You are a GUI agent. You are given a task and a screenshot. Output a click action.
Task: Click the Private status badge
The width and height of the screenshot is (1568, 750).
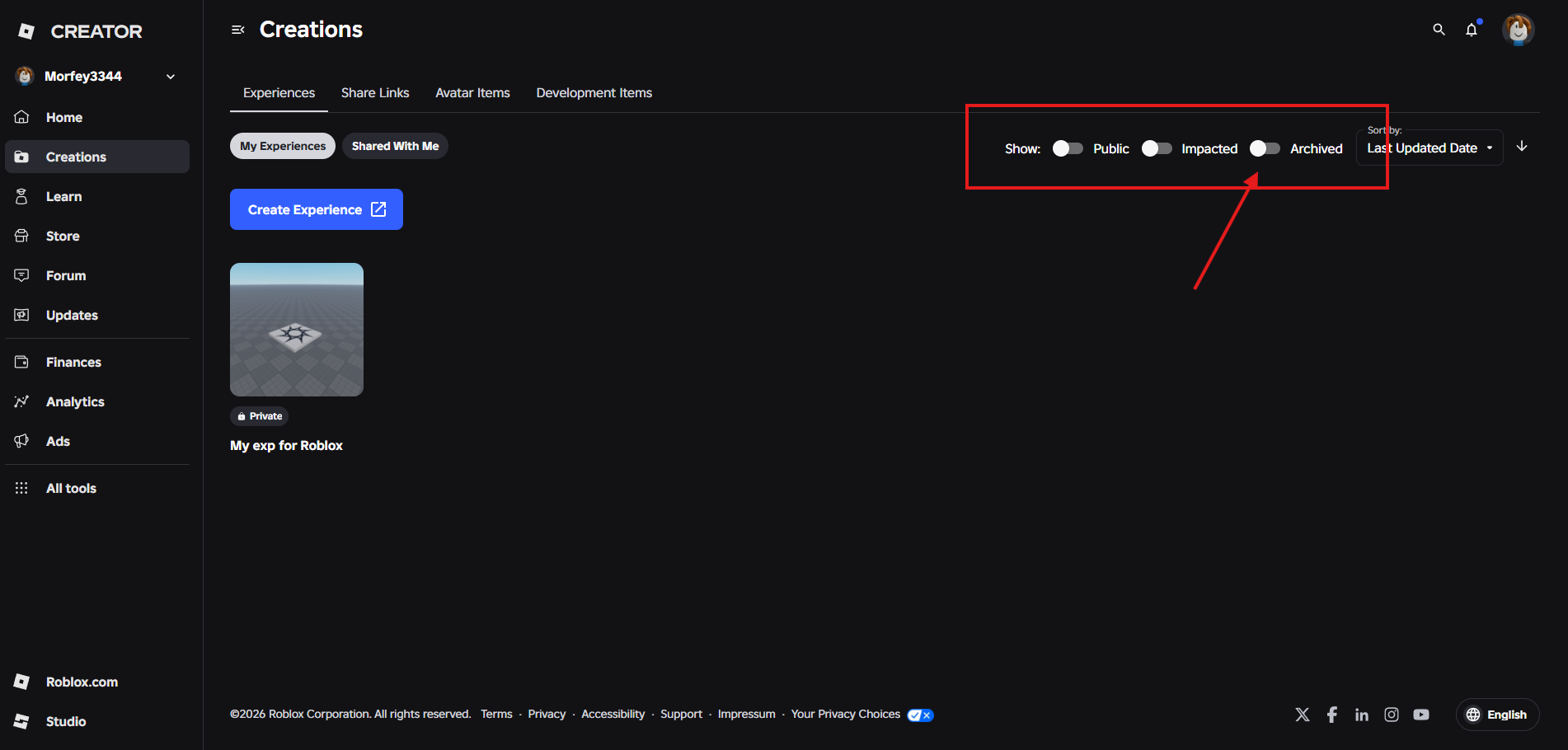(x=259, y=416)
